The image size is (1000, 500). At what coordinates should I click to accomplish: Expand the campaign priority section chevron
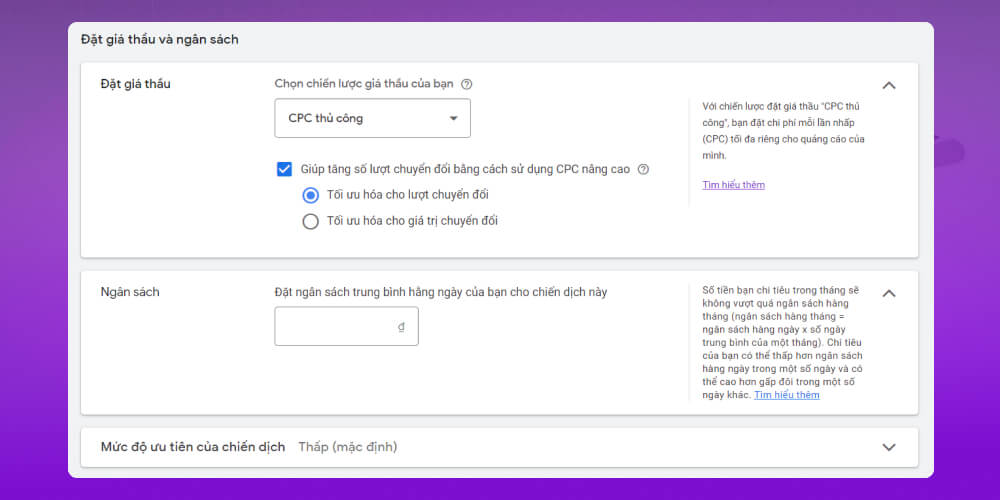click(888, 447)
